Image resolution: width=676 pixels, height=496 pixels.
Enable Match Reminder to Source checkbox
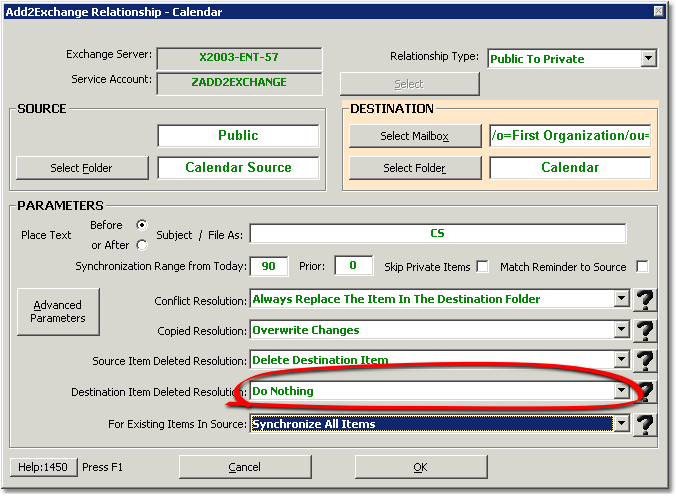click(642, 267)
